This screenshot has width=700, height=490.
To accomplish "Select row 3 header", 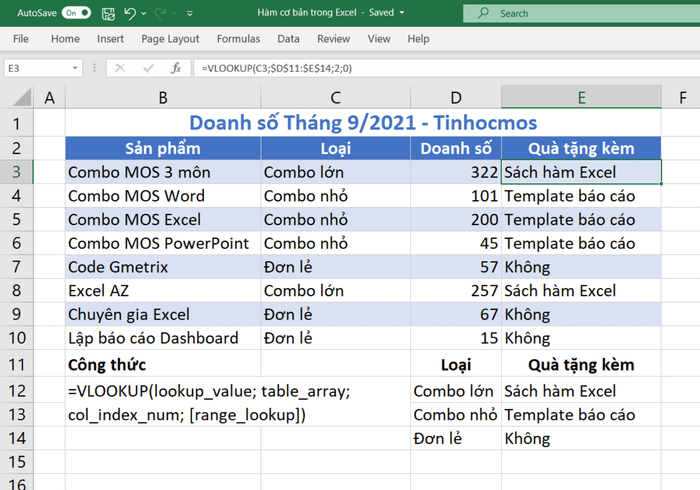I will (17, 172).
